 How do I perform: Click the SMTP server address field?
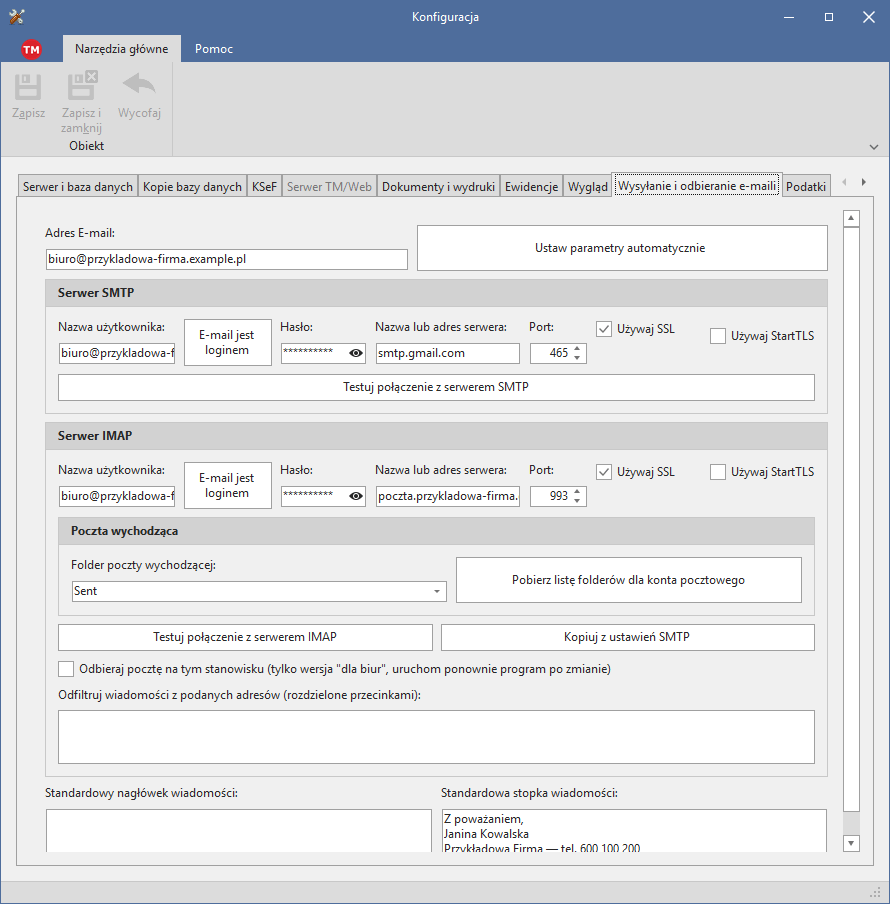coord(448,353)
